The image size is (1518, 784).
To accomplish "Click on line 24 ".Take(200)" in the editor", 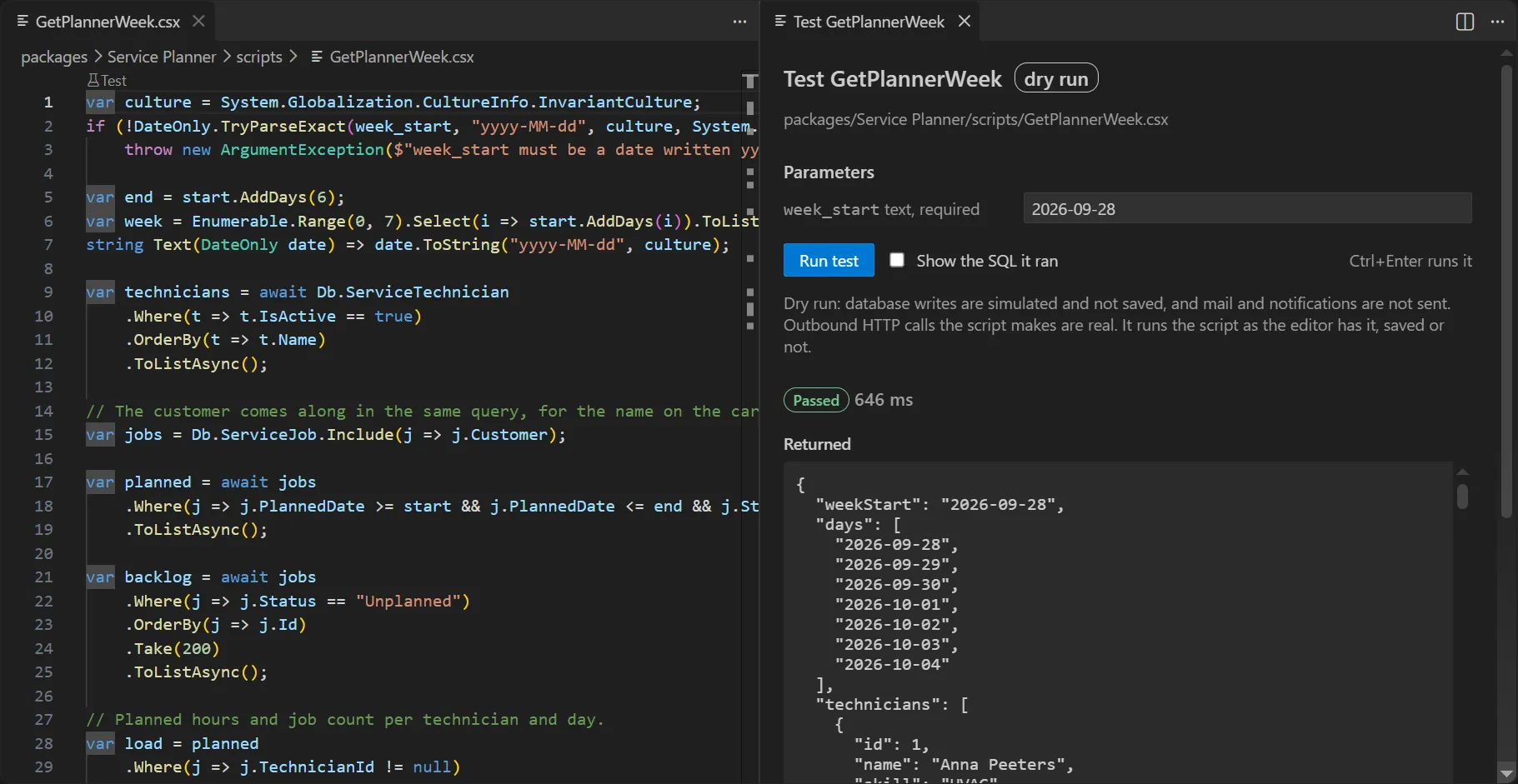I will click(x=173, y=648).
